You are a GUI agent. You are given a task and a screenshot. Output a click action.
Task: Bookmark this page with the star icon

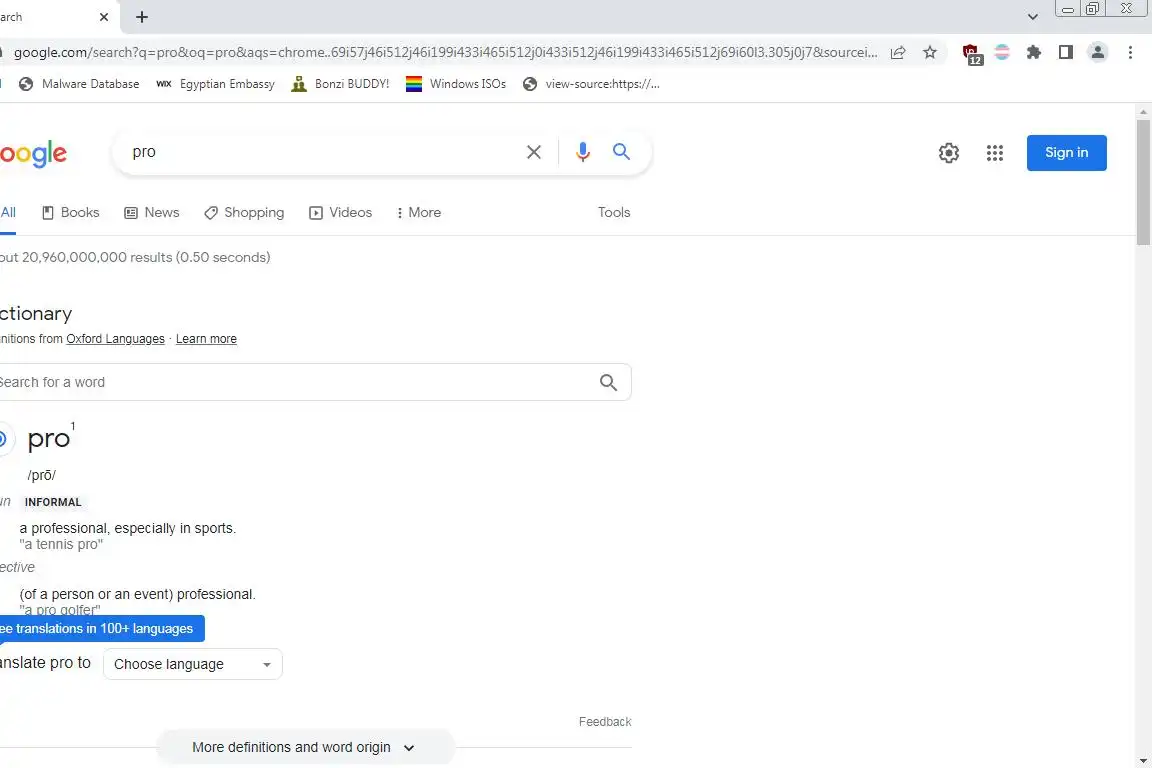click(930, 52)
